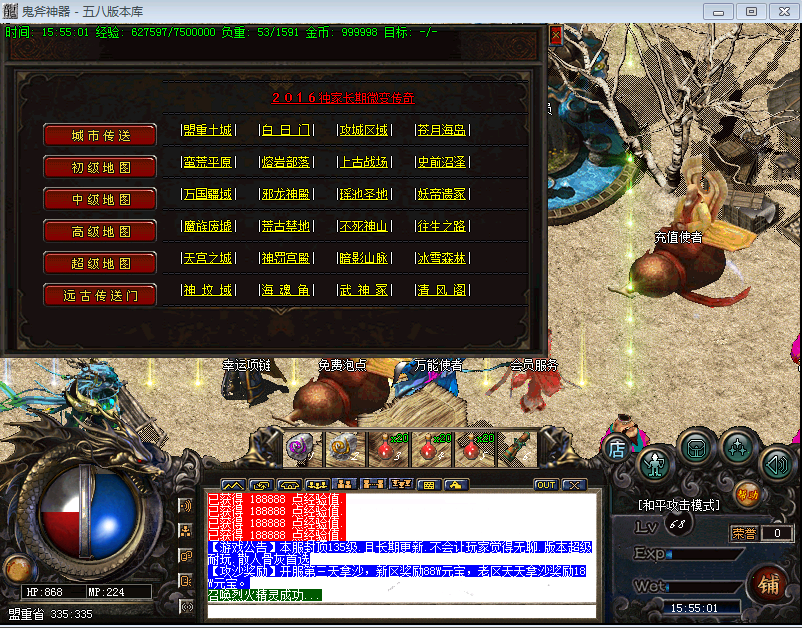Screen dimensions: 802x628
Task: Select the 超级地图 menu button
Action: (100, 263)
